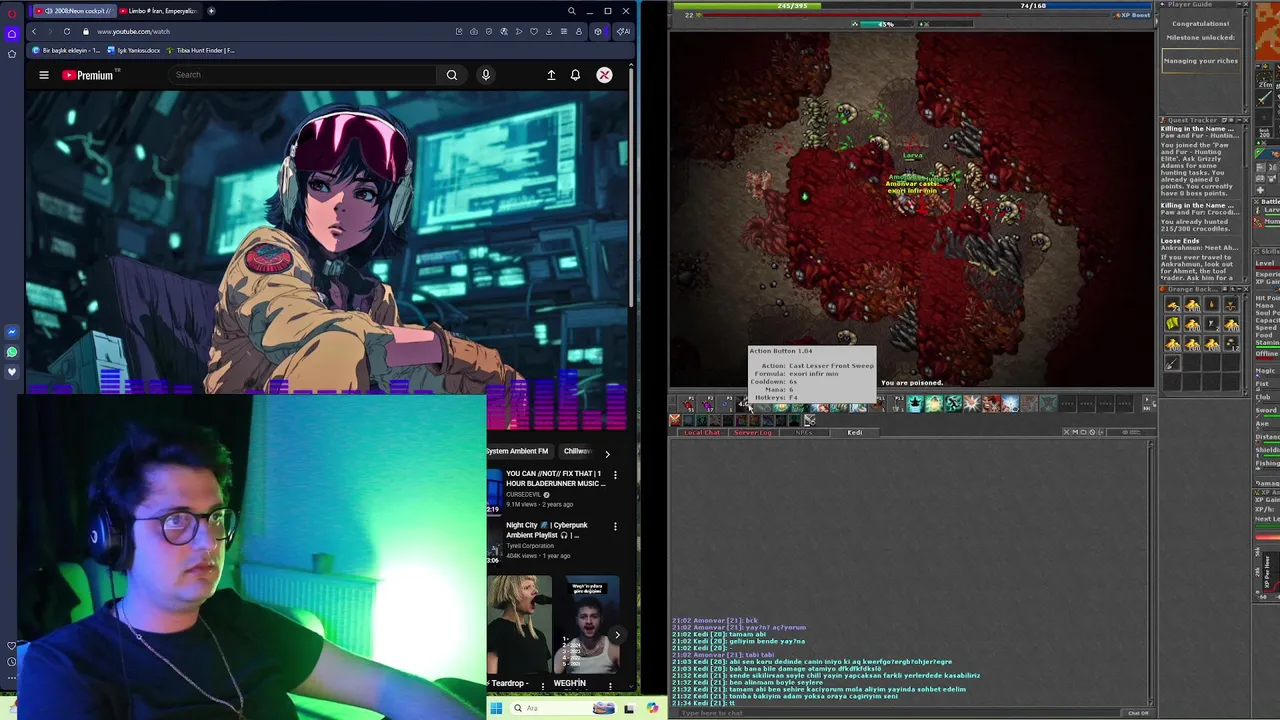Show more Shorts with the next arrow
This screenshot has height=720, width=1280.
617,634
